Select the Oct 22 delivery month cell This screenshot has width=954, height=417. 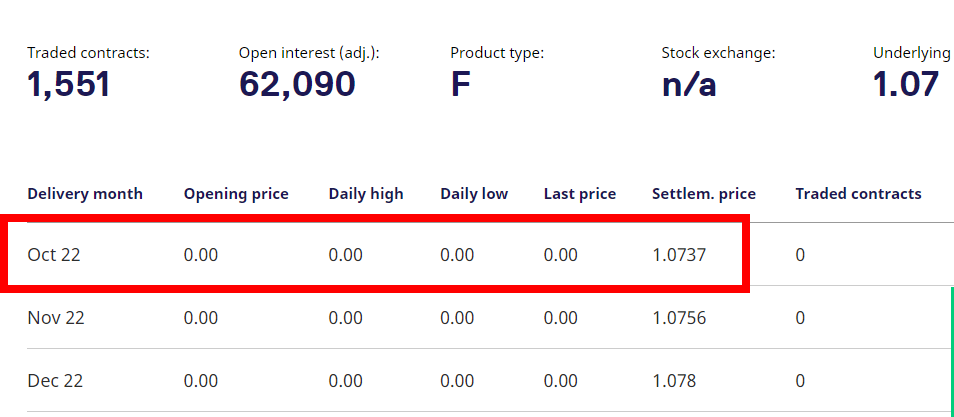(x=54, y=255)
